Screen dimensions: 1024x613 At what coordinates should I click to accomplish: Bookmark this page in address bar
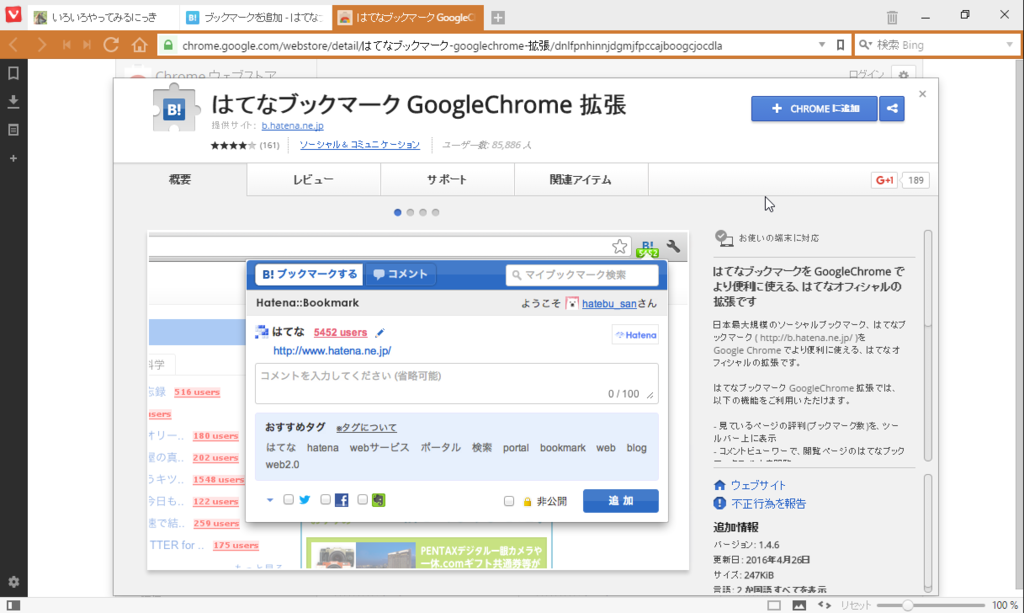pyautogui.click(x=840, y=45)
